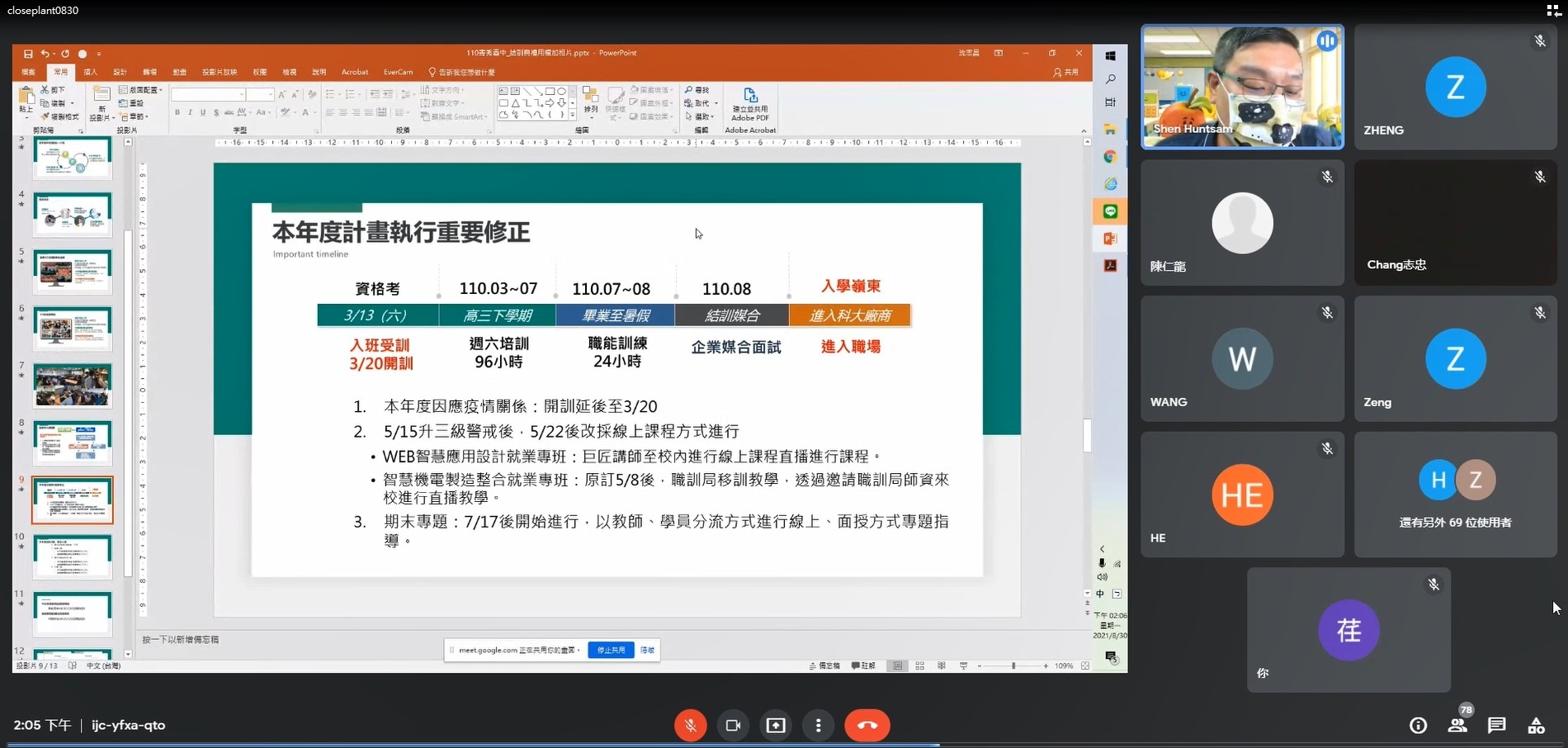Screen dimensions: 1568x748
Task: Open the in-call chat panel
Action: [1496, 725]
